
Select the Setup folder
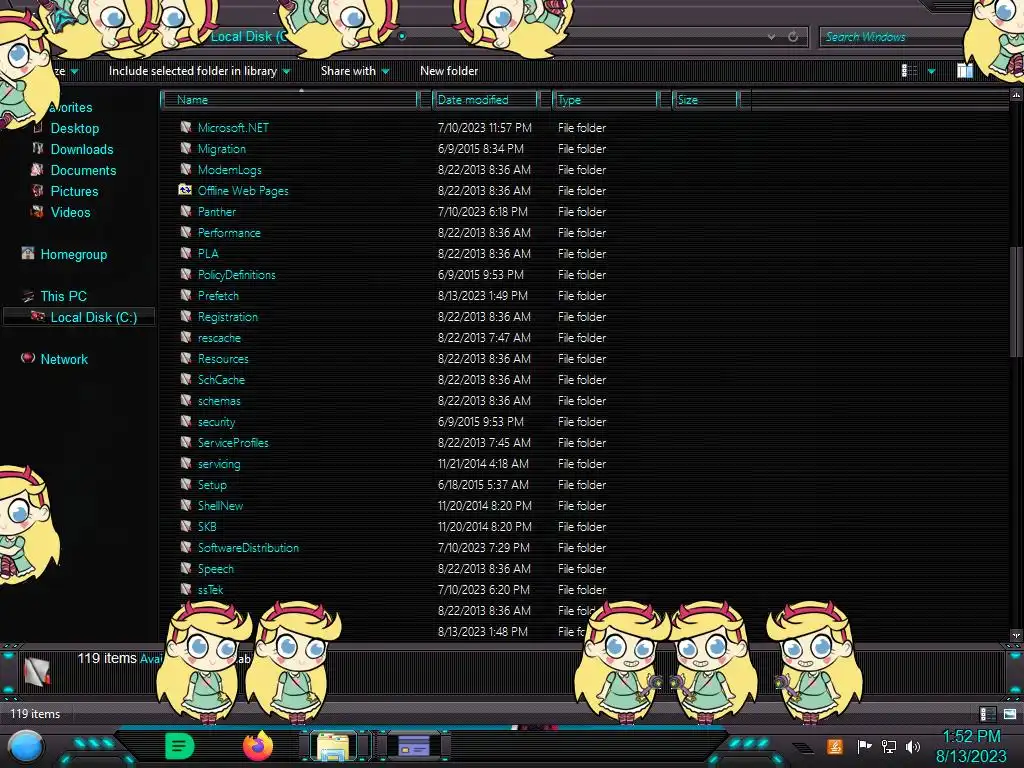(x=212, y=485)
